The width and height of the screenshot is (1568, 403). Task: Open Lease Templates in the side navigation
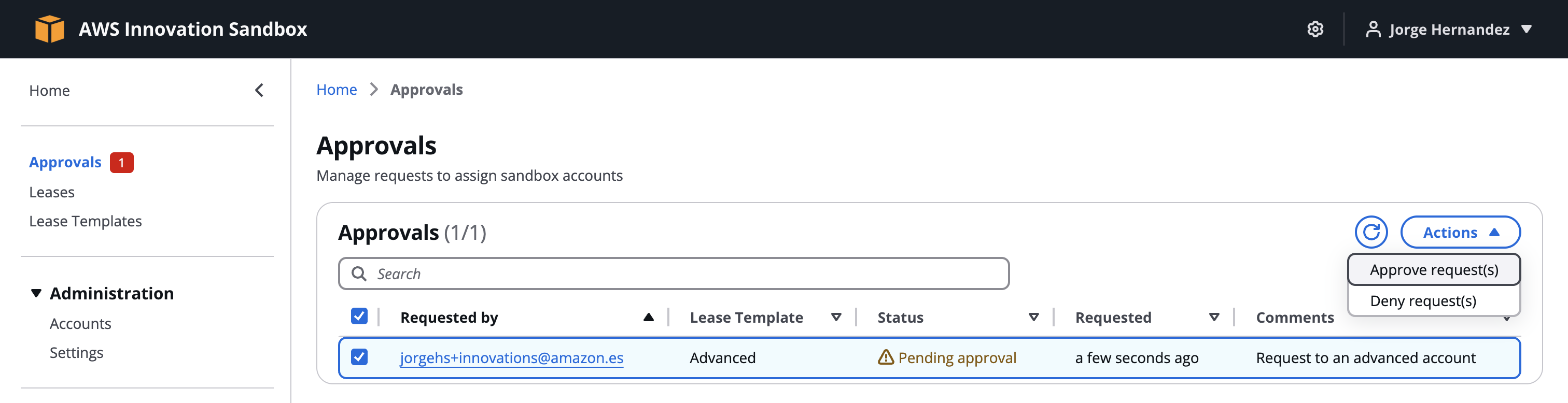coord(85,221)
